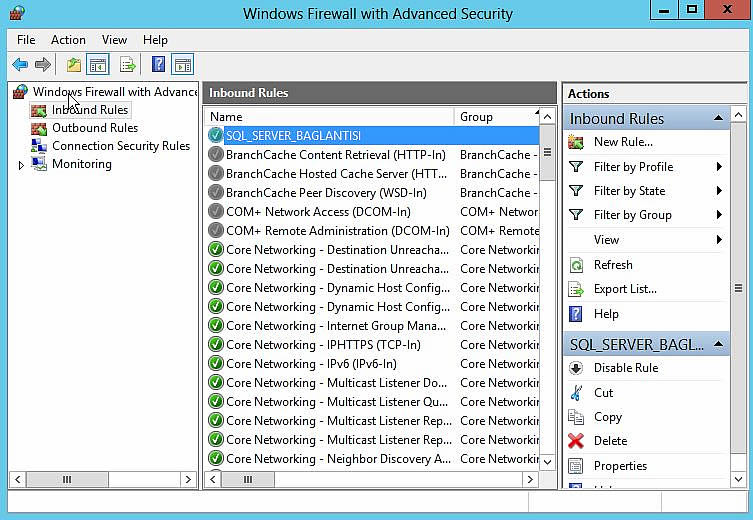Open the Filter by Group submenu
The height and width of the screenshot is (520, 753).
633,215
